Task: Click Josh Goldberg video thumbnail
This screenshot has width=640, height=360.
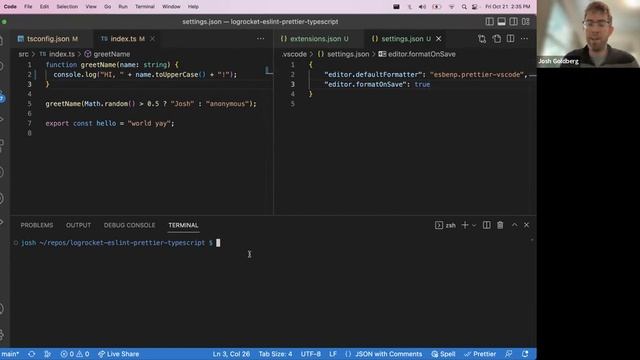Action: 588,33
